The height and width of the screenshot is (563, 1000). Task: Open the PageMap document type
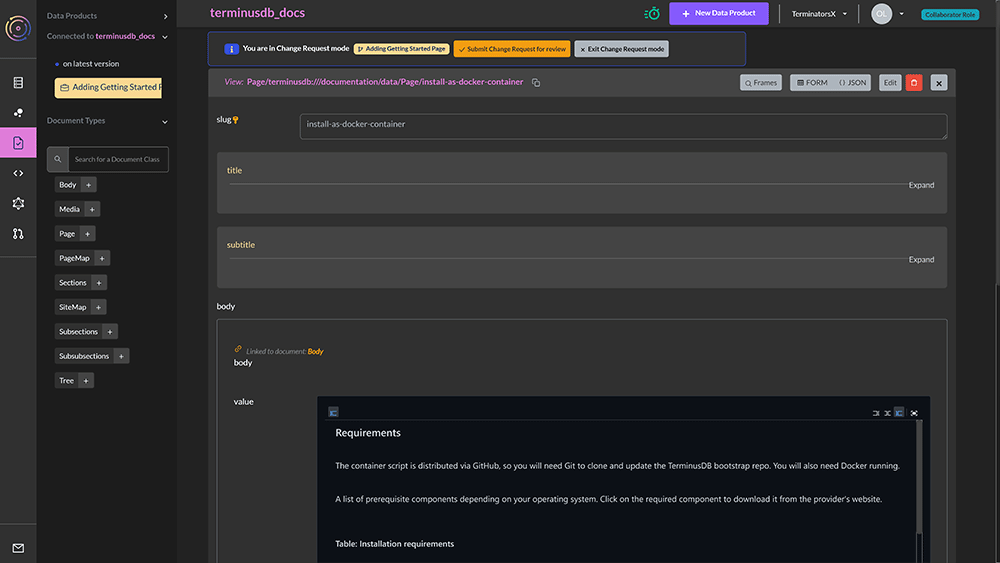coord(75,258)
